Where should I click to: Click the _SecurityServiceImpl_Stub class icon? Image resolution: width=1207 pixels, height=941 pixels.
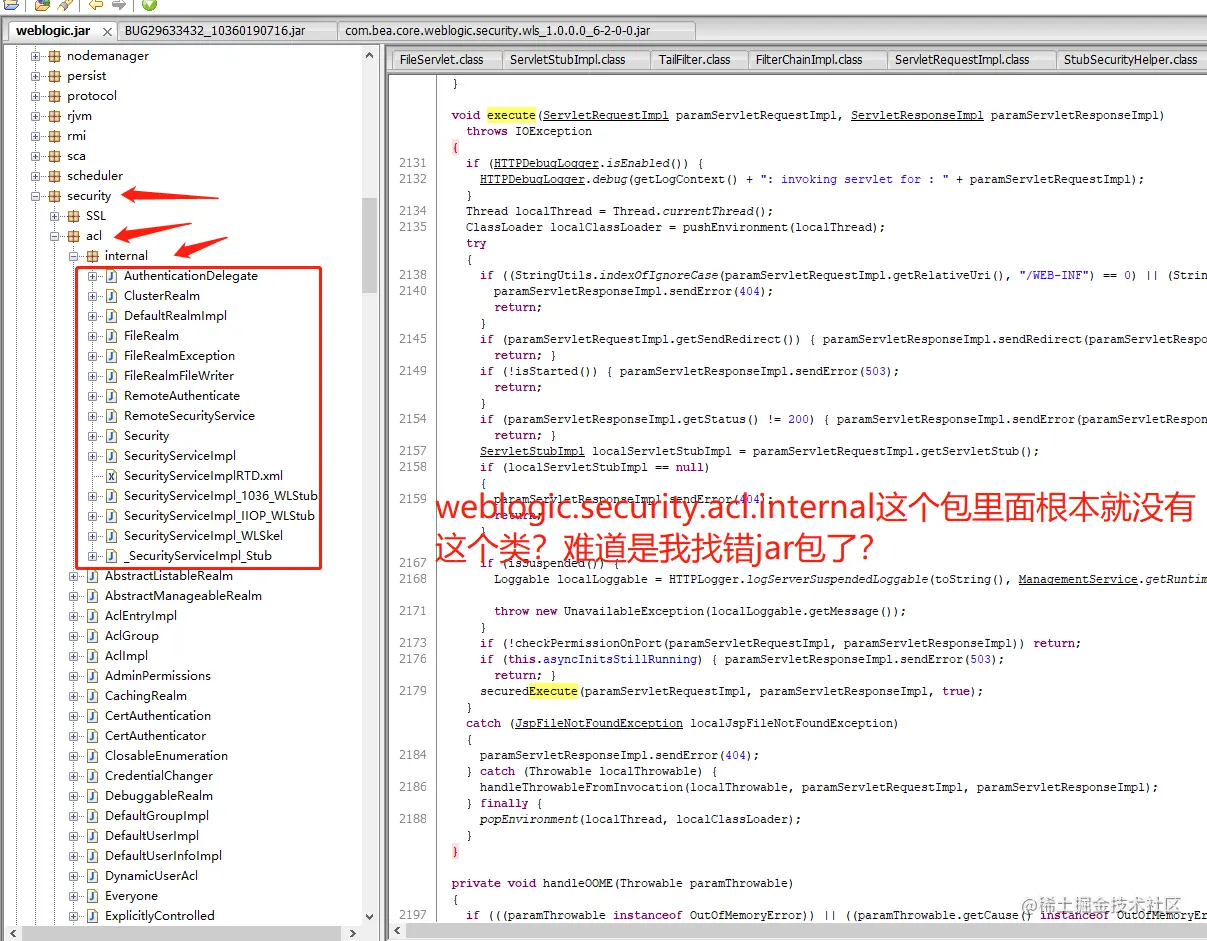click(111, 556)
